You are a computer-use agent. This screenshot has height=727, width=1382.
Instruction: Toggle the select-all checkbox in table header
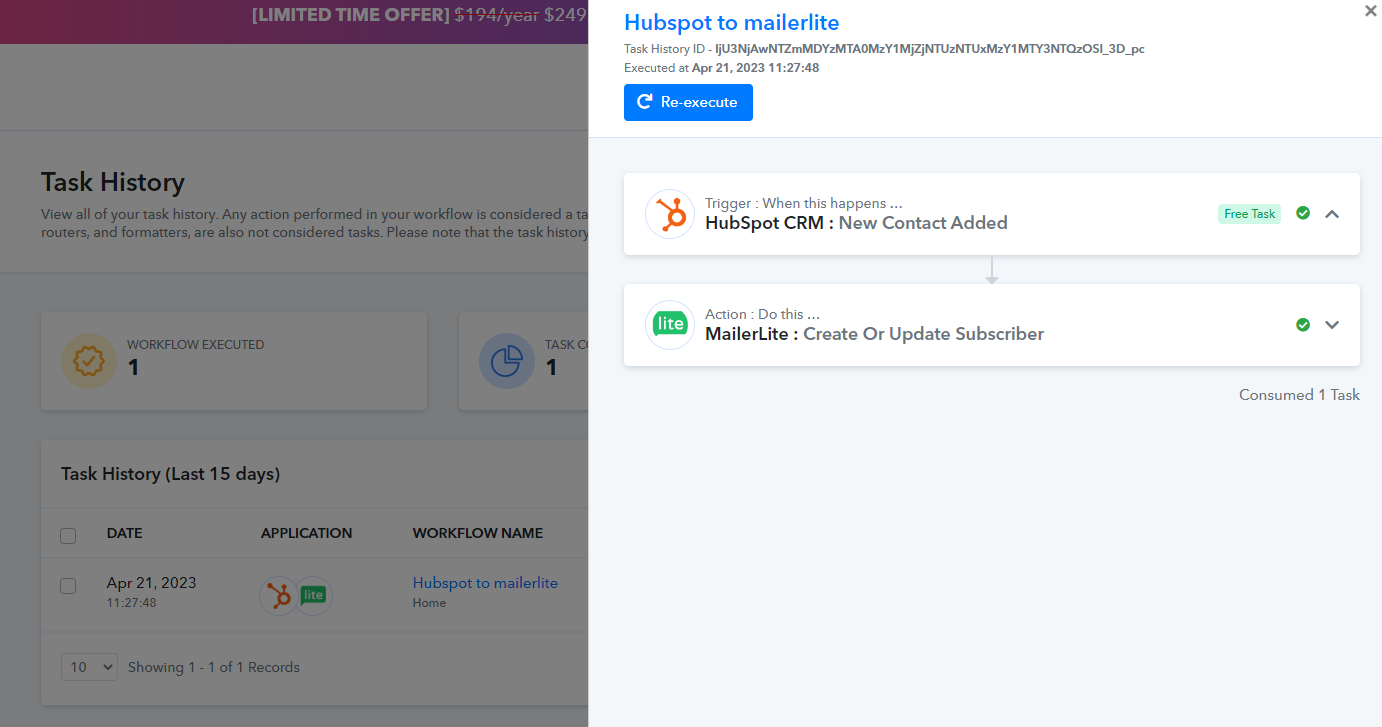tap(68, 535)
